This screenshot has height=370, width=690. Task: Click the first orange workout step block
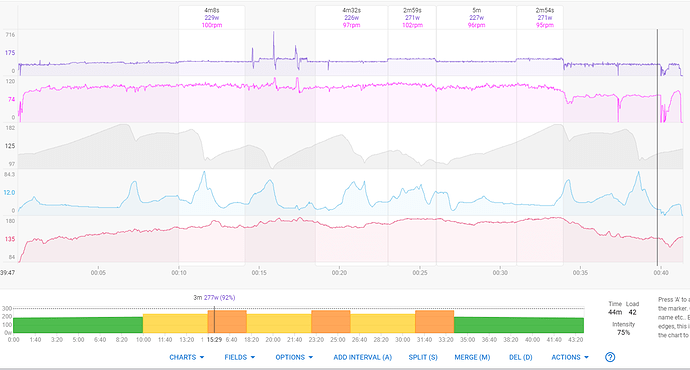[x=227, y=322]
